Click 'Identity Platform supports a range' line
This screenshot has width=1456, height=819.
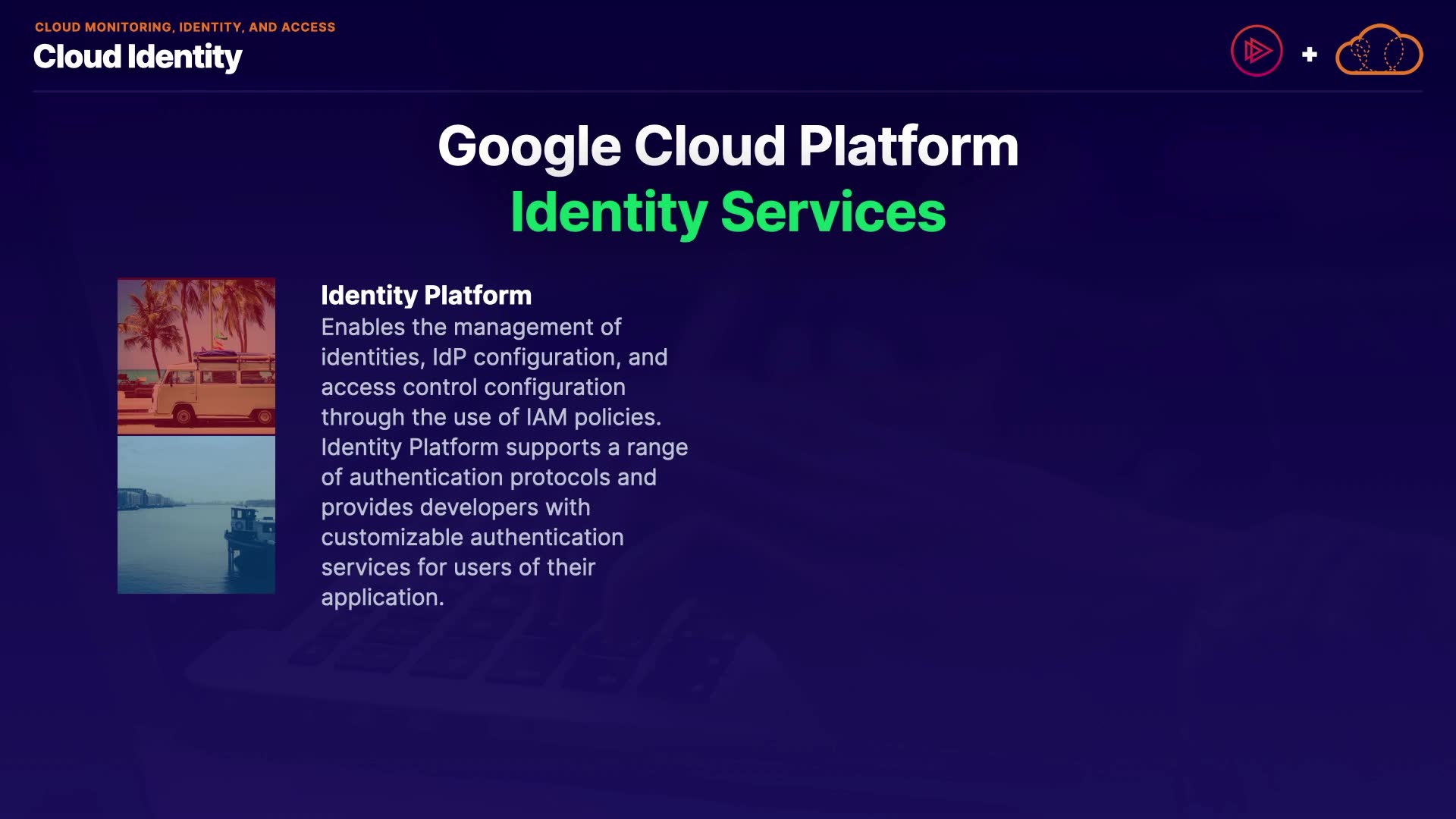(504, 447)
